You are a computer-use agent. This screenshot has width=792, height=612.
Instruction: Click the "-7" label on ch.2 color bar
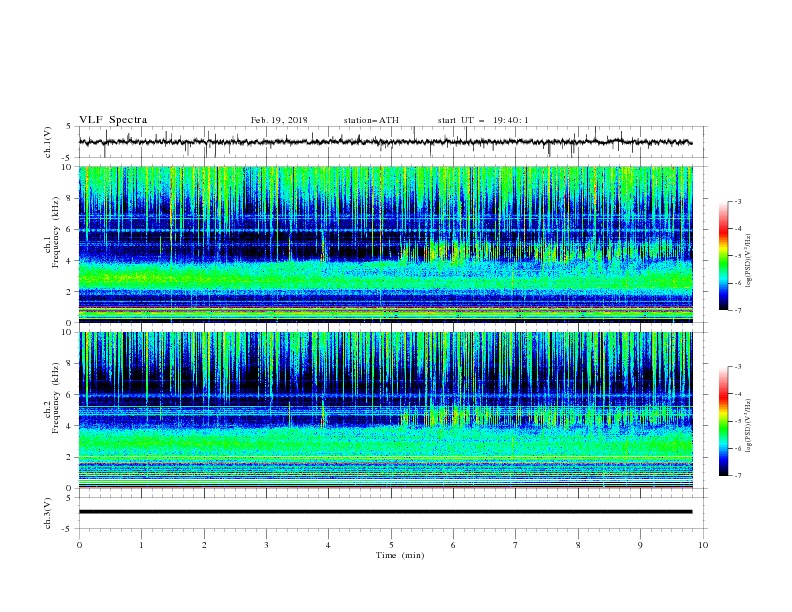pos(738,476)
